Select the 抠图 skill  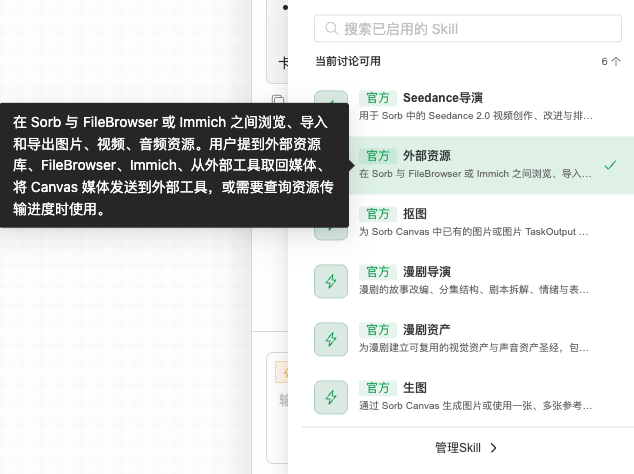click(468, 223)
